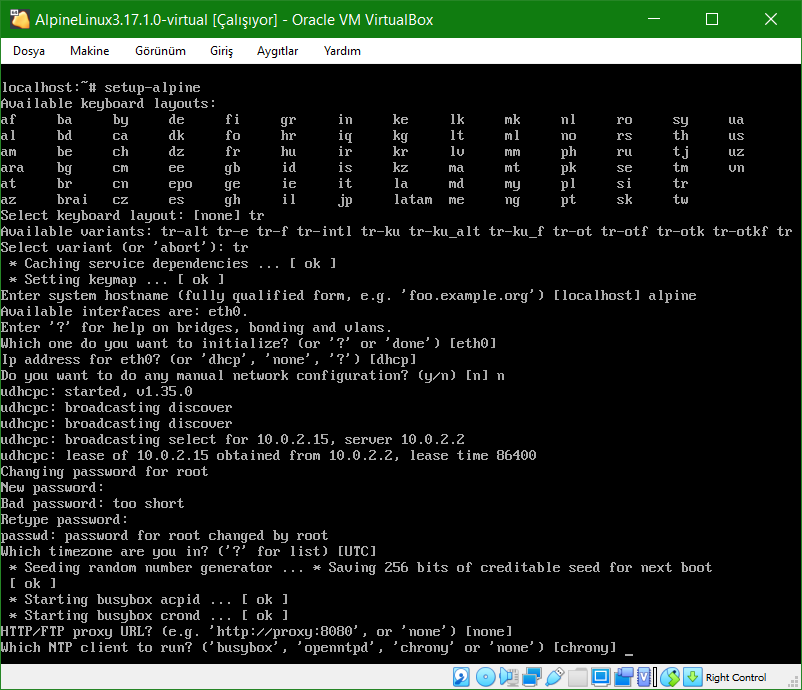
Task: Click the mouse integration status icon
Action: (668, 677)
